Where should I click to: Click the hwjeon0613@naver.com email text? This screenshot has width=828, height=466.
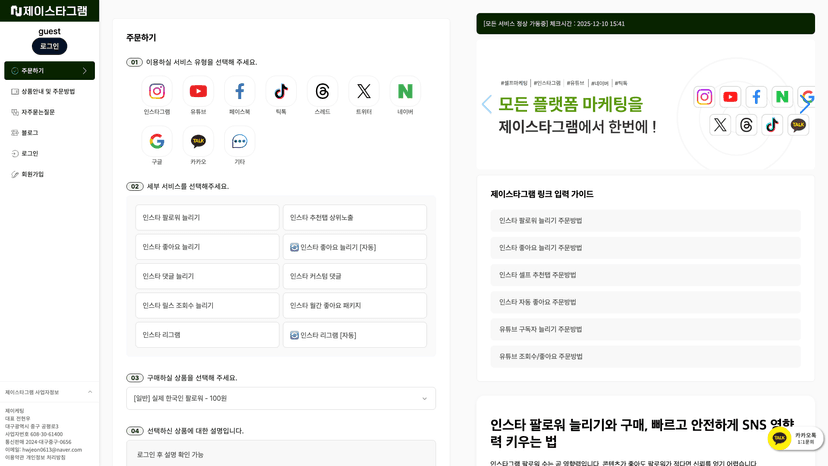52,450
